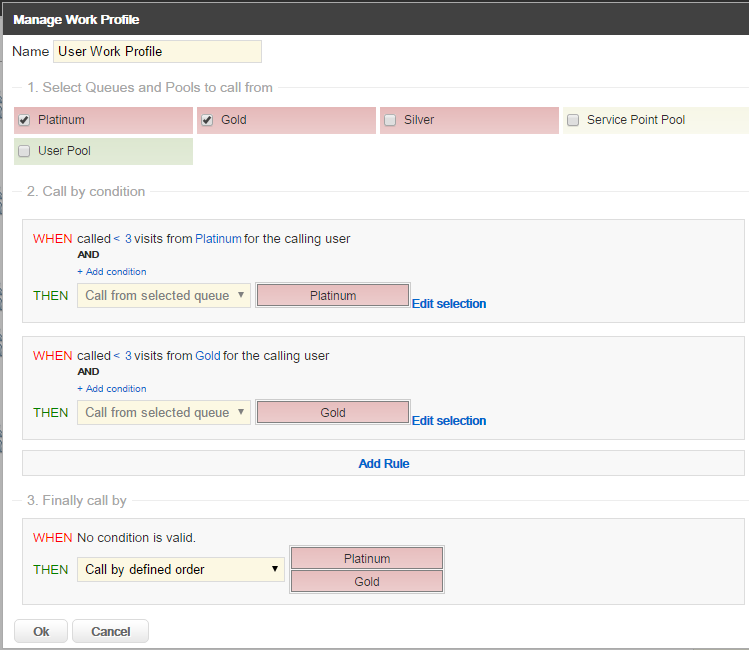749x650 pixels.
Task: Click the blue Gold queue link in second rule
Action: [x=208, y=356]
